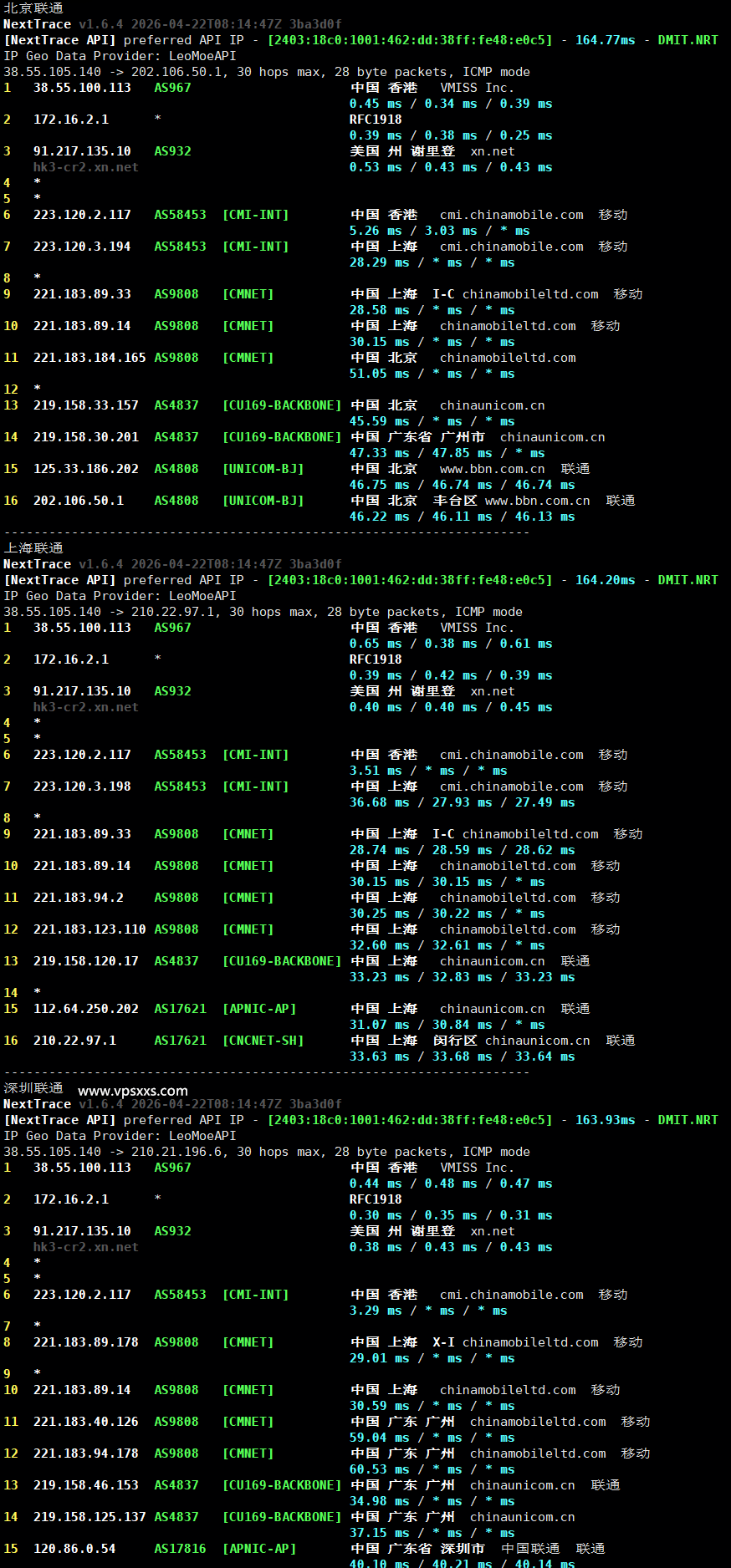Click the 36.68 ms latency value
The width and height of the screenshot is (731, 1568).
coord(380,802)
